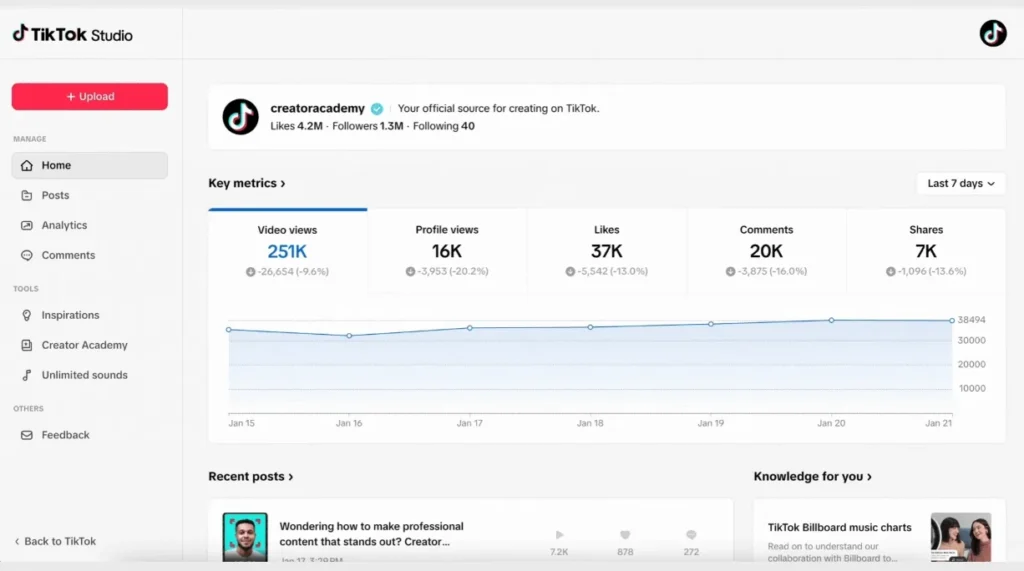Click the Inspirations lightbulb icon
Image resolution: width=1024 pixels, height=571 pixels.
[x=27, y=316]
